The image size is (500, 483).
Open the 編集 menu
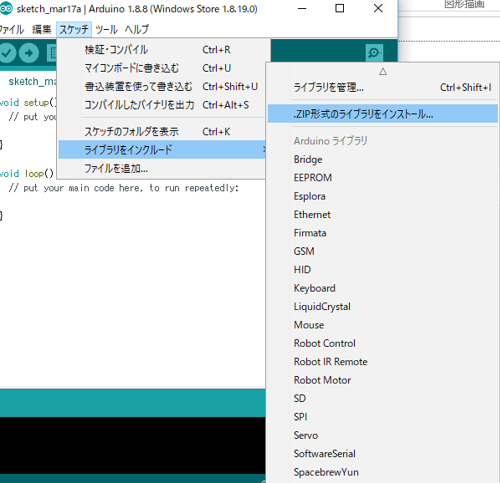coord(42,30)
